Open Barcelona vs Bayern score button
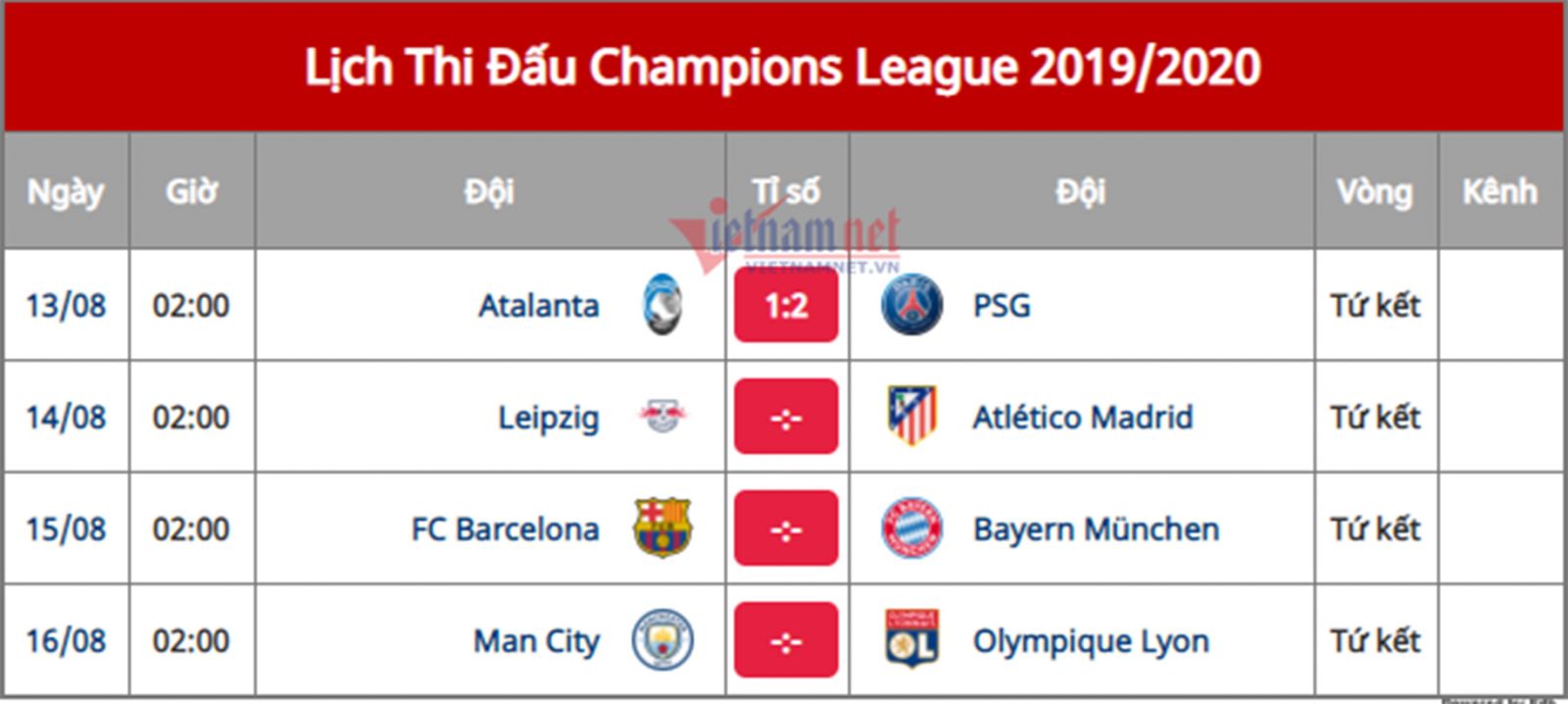The height and width of the screenshot is (704, 1568). tap(786, 529)
